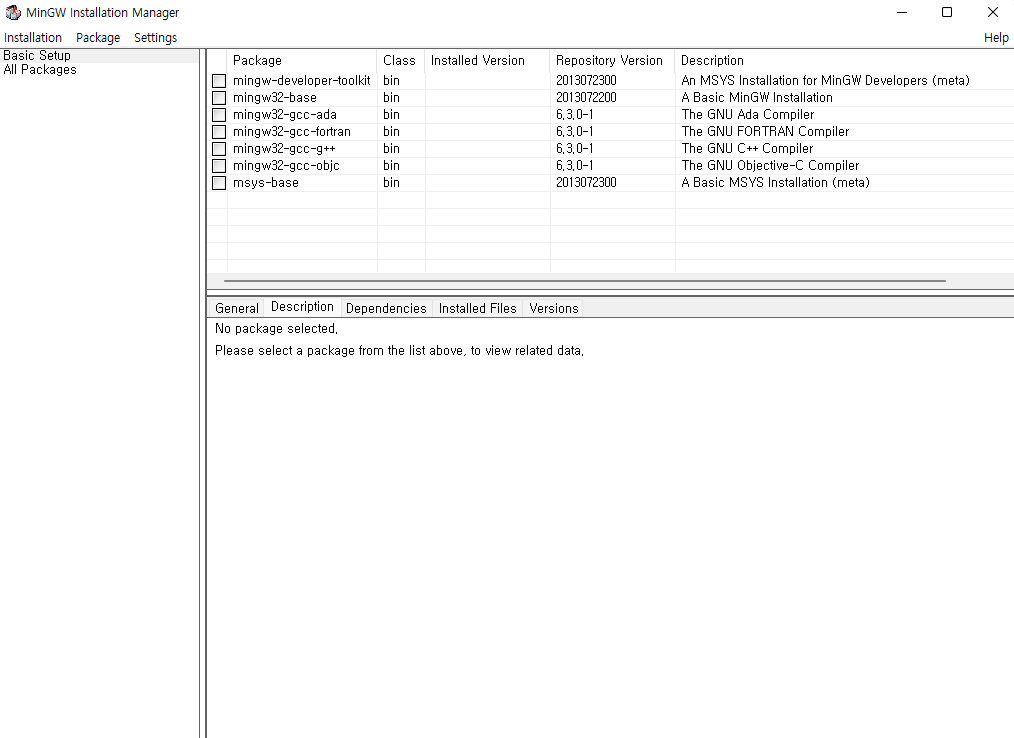This screenshot has height=738, width=1014.
Task: Click the horizontal scrollbar under package list
Action: 585,281
